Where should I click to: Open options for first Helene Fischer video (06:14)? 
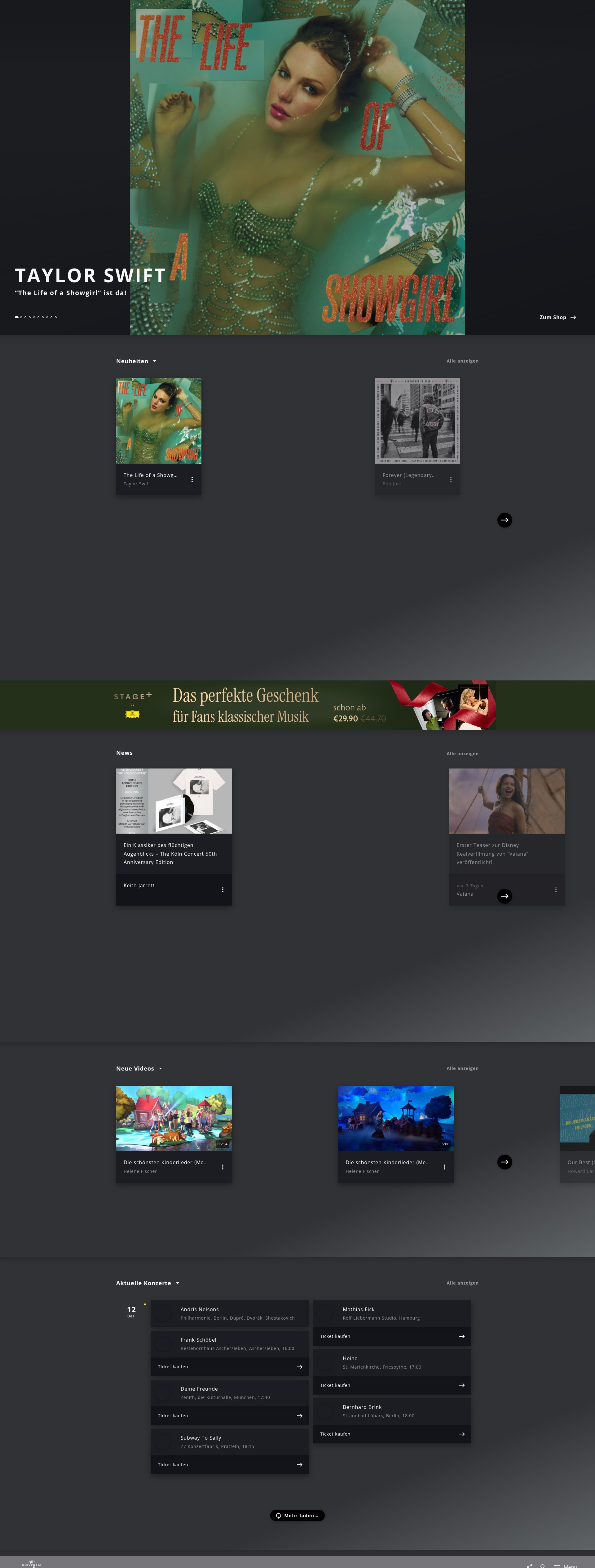point(223,1167)
